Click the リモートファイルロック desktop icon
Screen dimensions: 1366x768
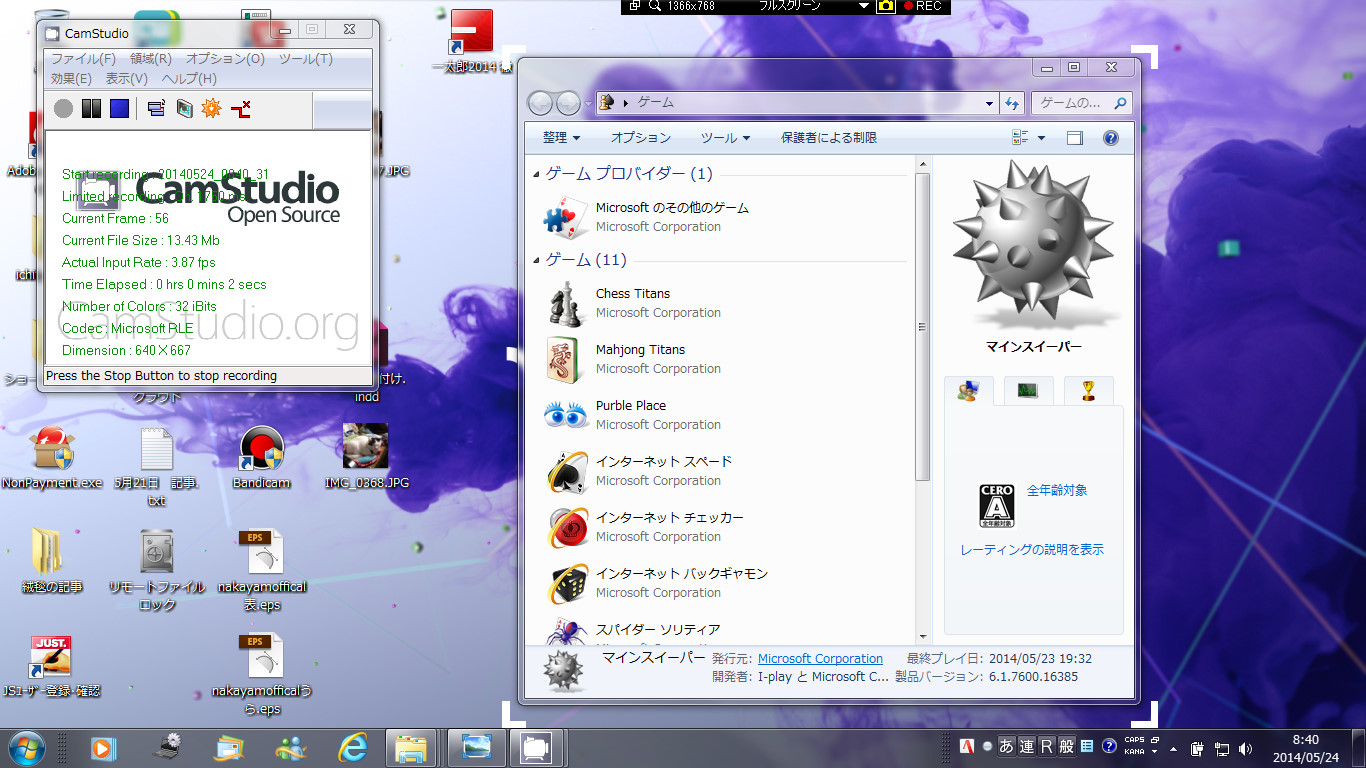(x=157, y=570)
